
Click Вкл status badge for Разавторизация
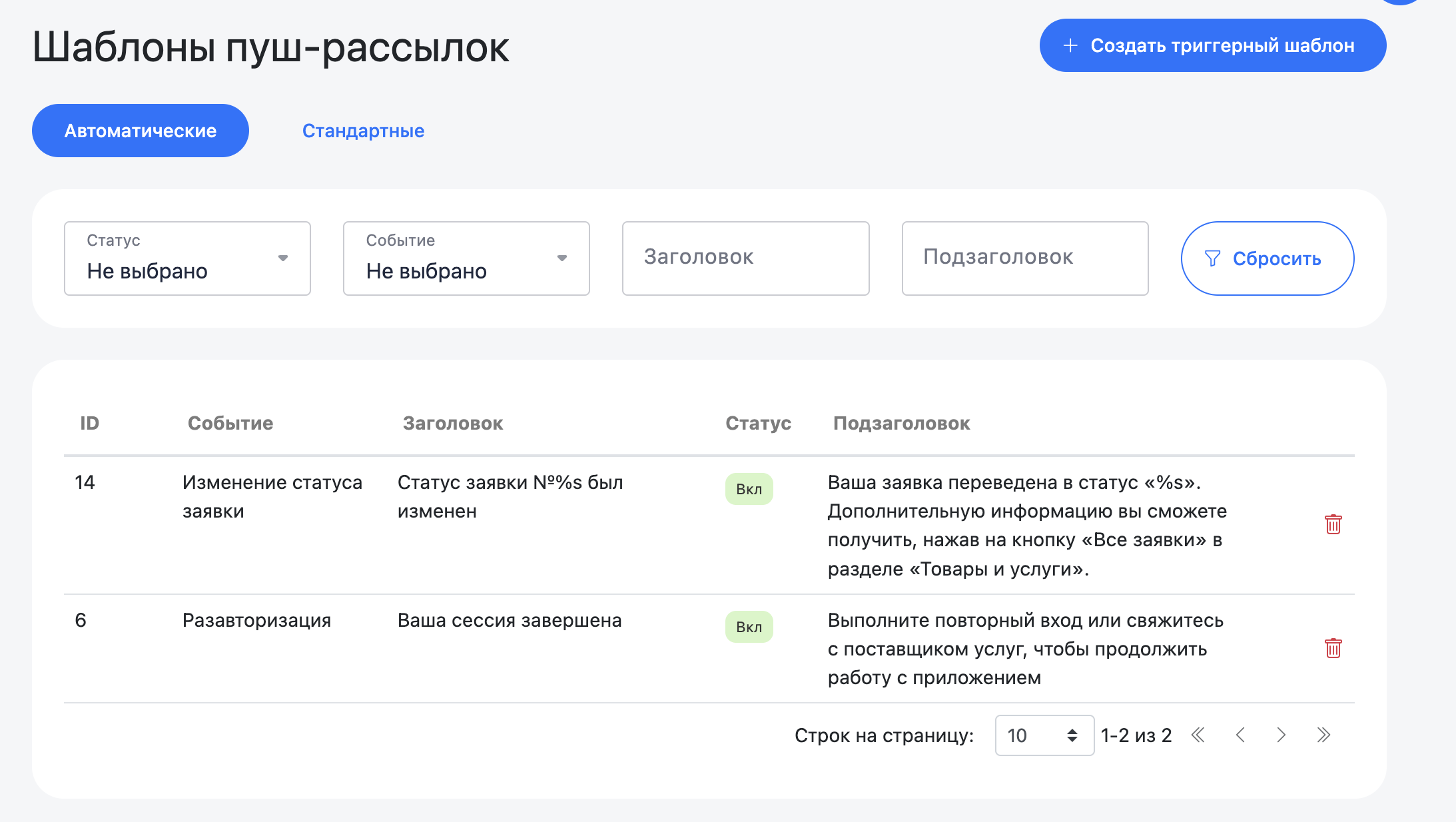pyautogui.click(x=749, y=627)
